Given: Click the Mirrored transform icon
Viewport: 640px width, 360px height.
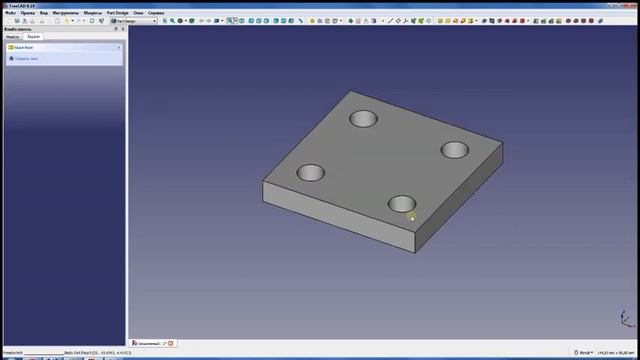Looking at the screenshot, I should (536, 20).
